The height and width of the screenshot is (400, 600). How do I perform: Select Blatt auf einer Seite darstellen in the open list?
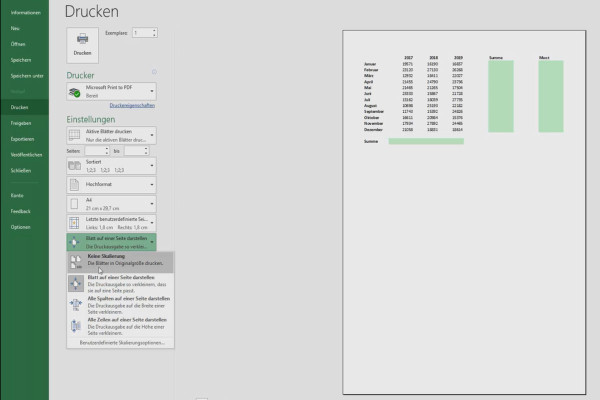[120, 284]
